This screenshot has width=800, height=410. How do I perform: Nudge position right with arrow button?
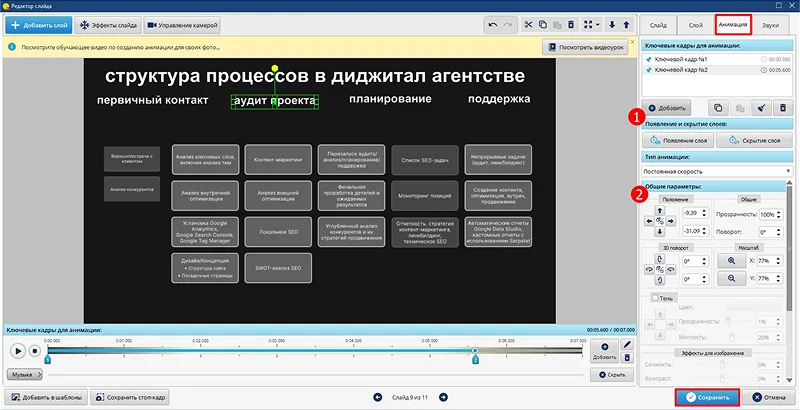click(671, 221)
